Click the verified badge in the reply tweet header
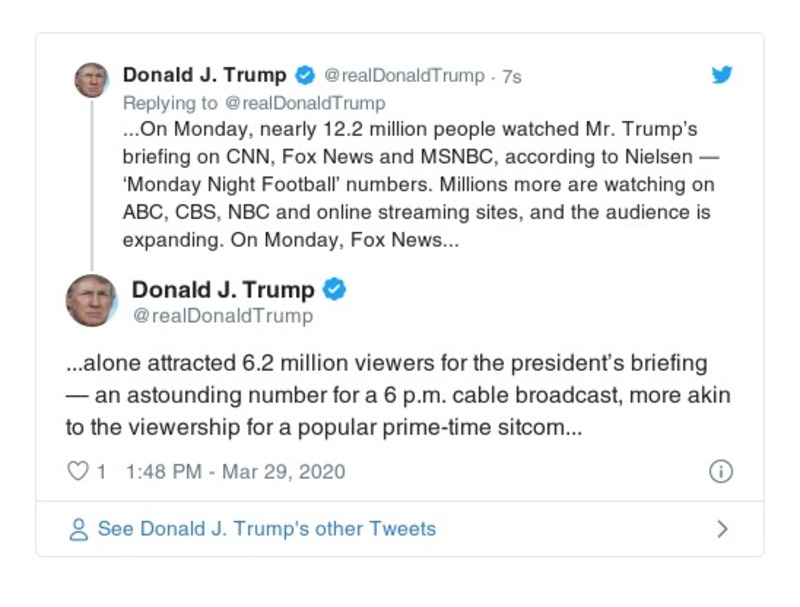800x607 pixels. pyautogui.click(x=305, y=75)
